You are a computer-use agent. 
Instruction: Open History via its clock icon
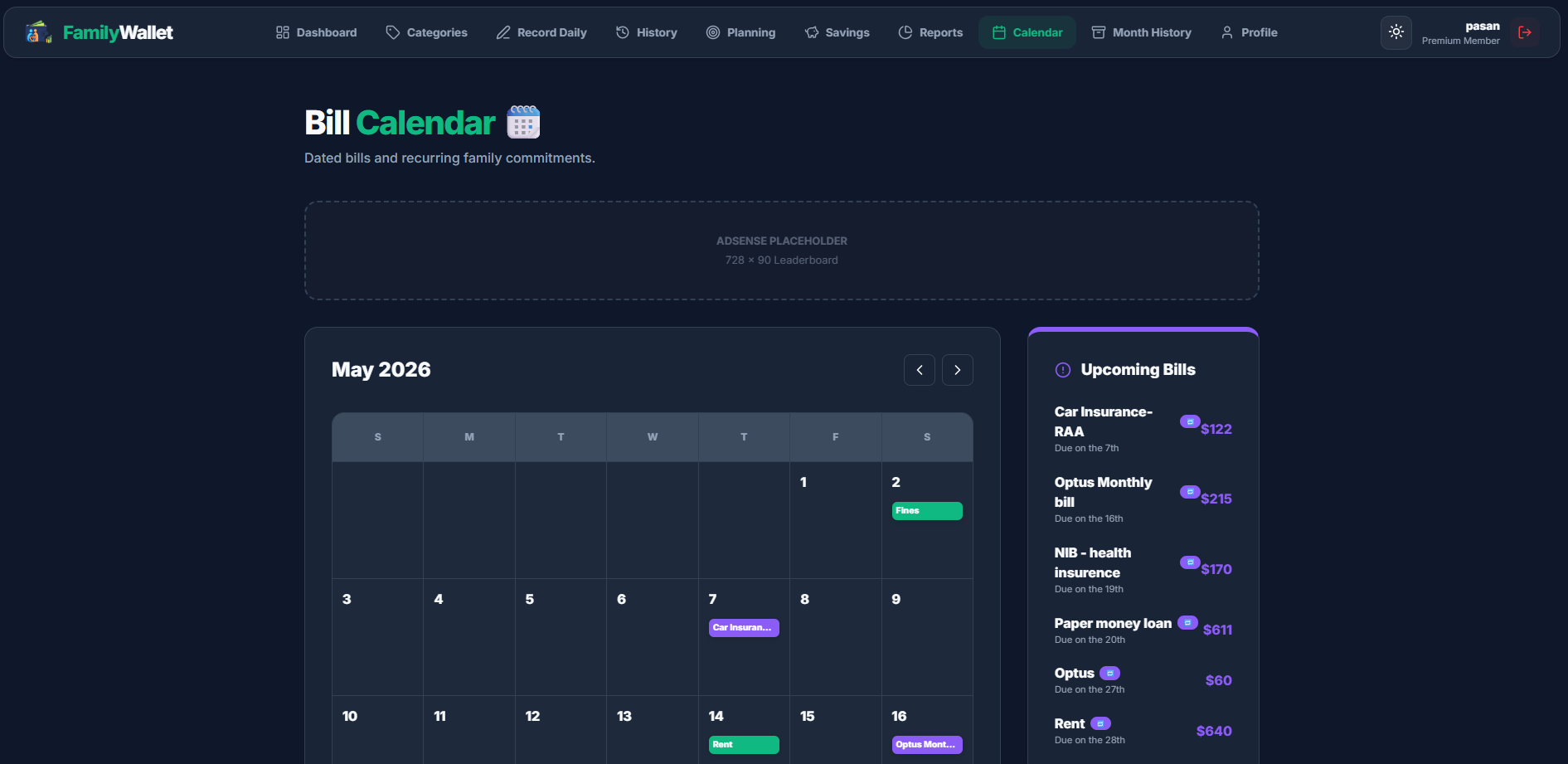pyautogui.click(x=623, y=32)
